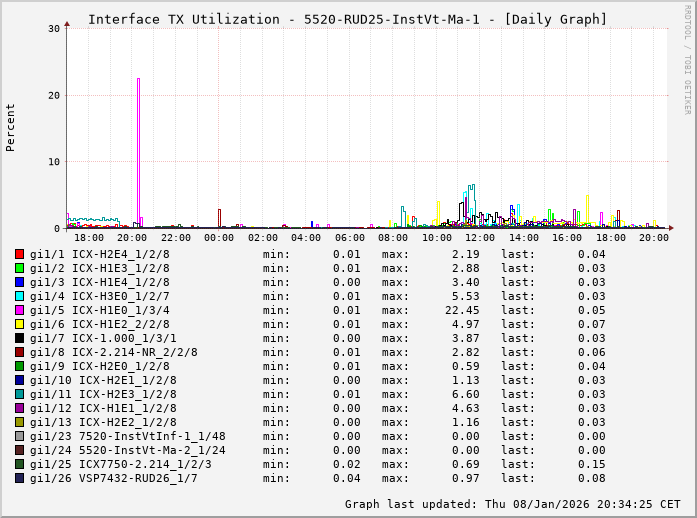Select the label gi1/9 ICX-H2E0_1/2/8
The image size is (697, 518).
click(100, 366)
